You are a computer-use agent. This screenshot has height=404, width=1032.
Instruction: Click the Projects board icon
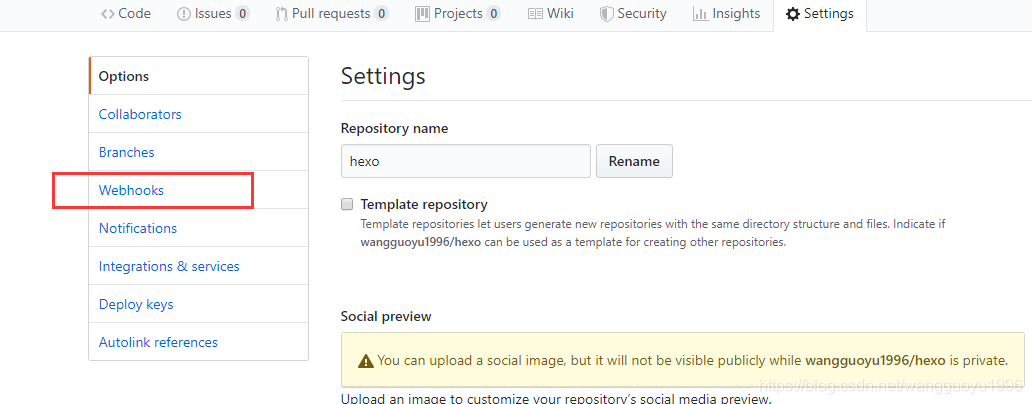[423, 14]
